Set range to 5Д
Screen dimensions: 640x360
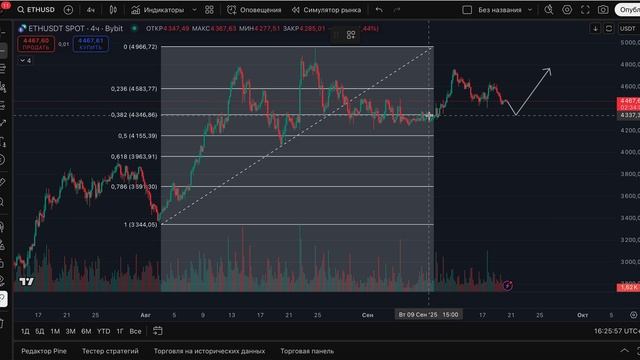click(x=40, y=331)
